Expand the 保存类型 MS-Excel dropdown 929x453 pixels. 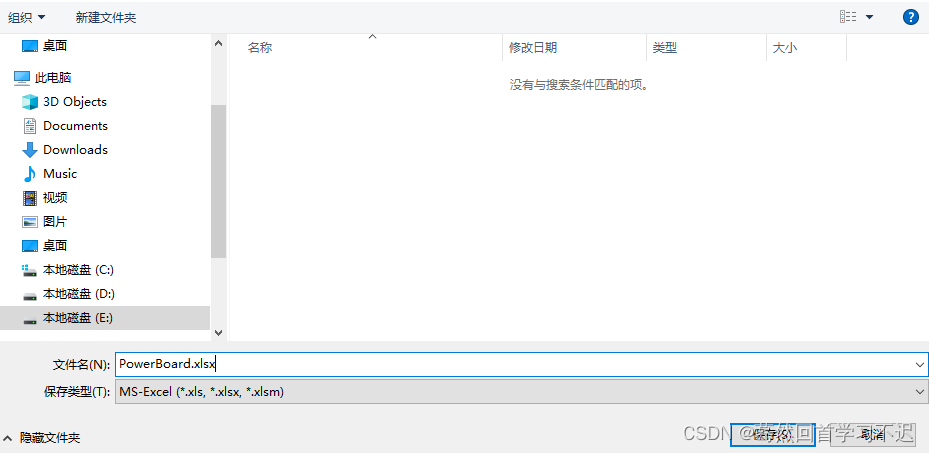tap(919, 392)
